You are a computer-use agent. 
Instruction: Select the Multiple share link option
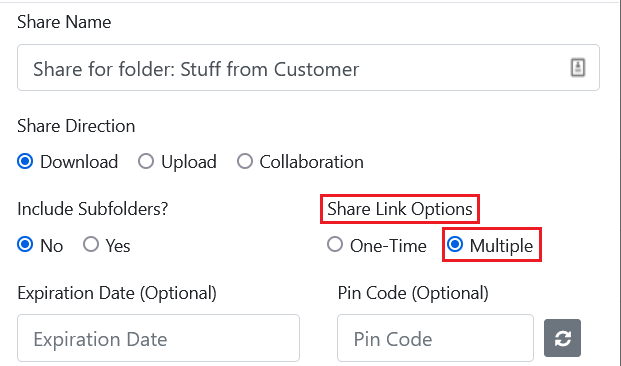click(x=455, y=245)
